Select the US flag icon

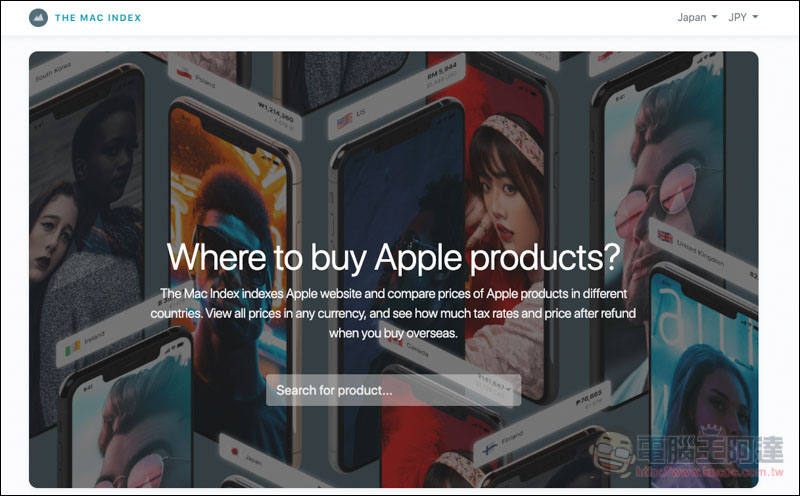(x=344, y=121)
